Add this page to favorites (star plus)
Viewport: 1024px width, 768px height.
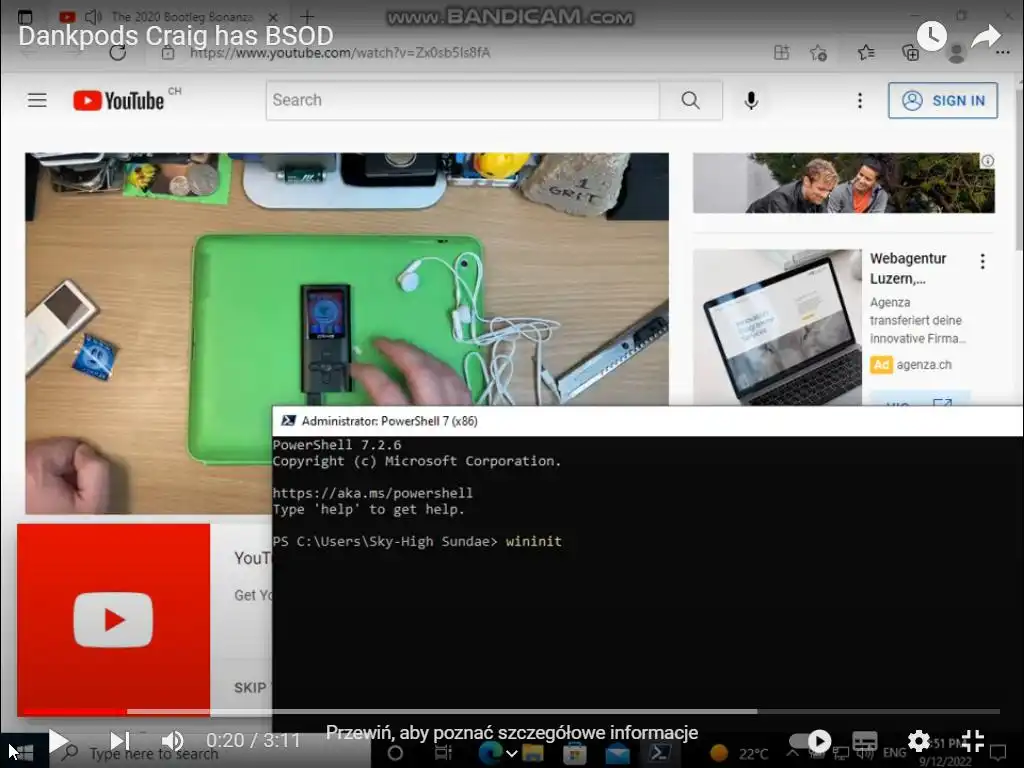[x=818, y=52]
